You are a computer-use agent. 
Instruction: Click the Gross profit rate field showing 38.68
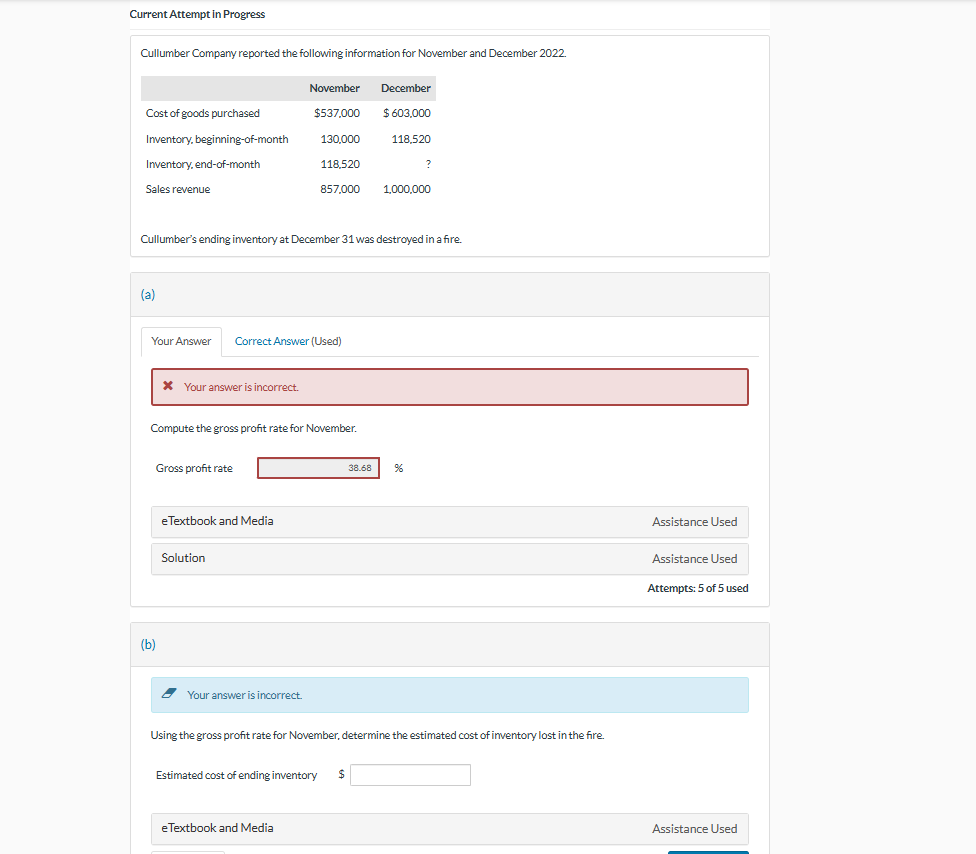(318, 467)
